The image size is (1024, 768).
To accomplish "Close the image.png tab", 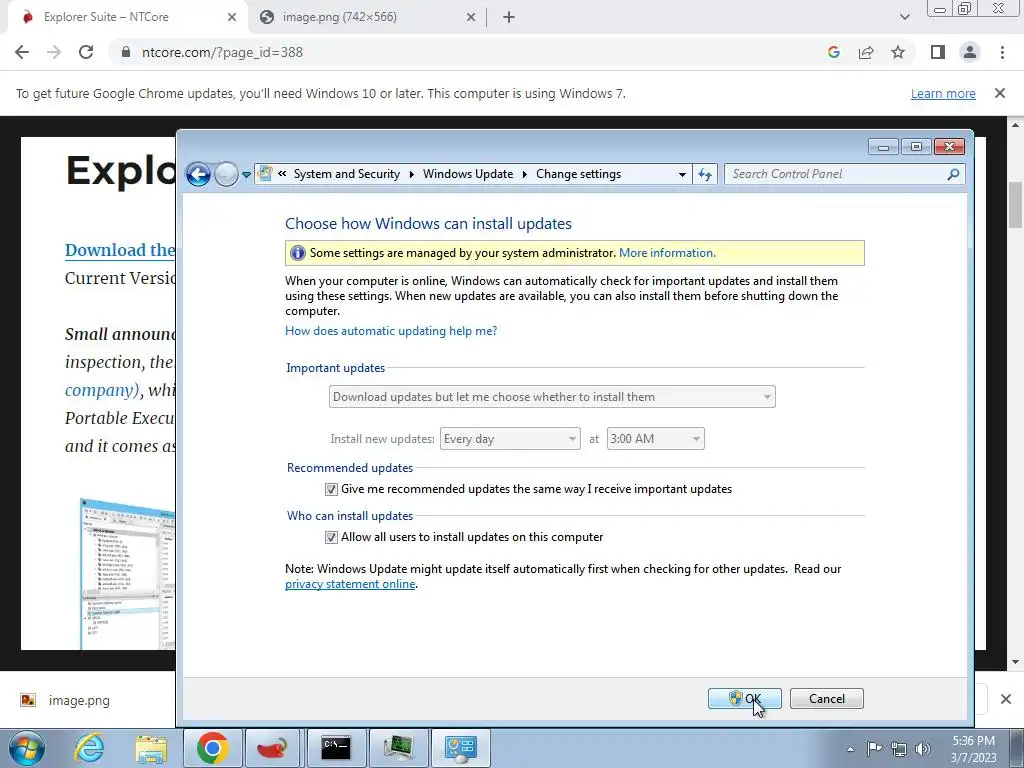I will coord(471,17).
